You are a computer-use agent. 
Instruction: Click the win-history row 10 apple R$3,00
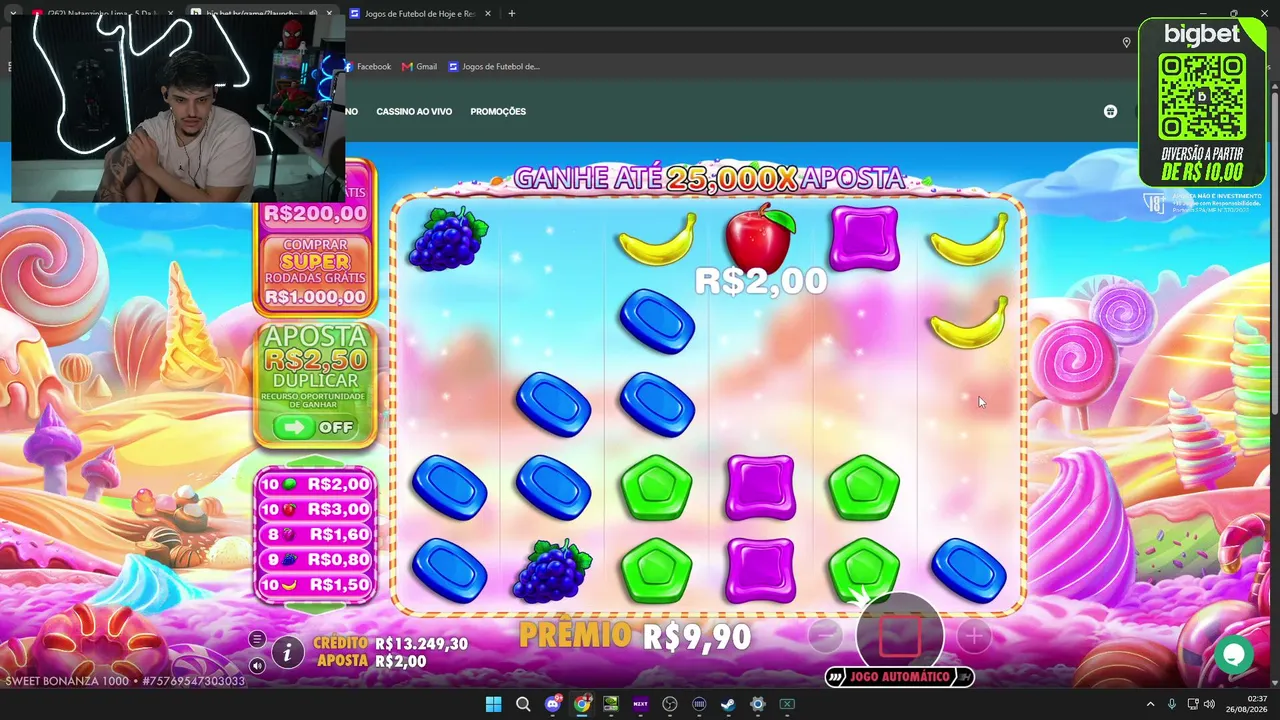click(315, 509)
